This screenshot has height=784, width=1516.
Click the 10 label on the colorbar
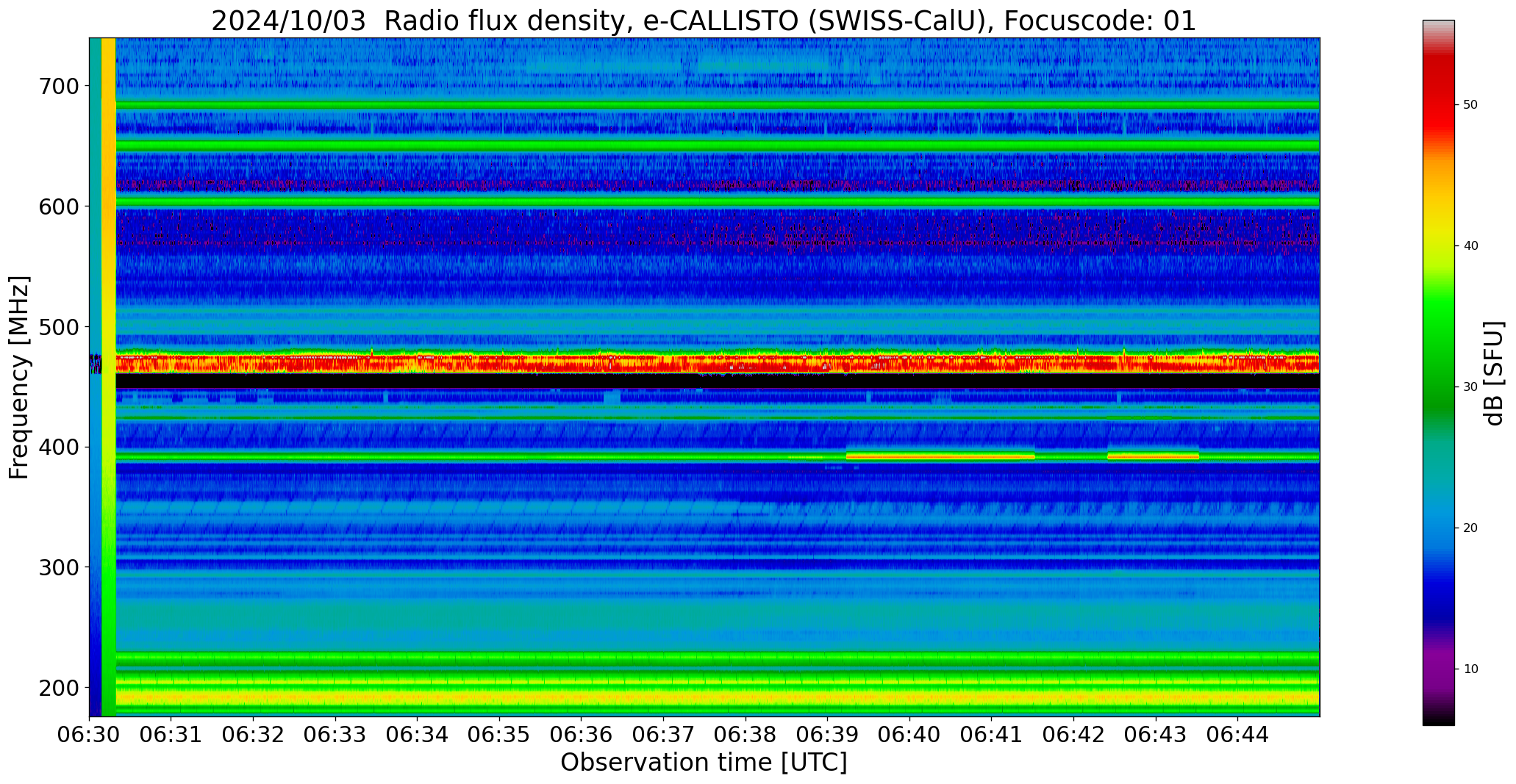[1470, 669]
